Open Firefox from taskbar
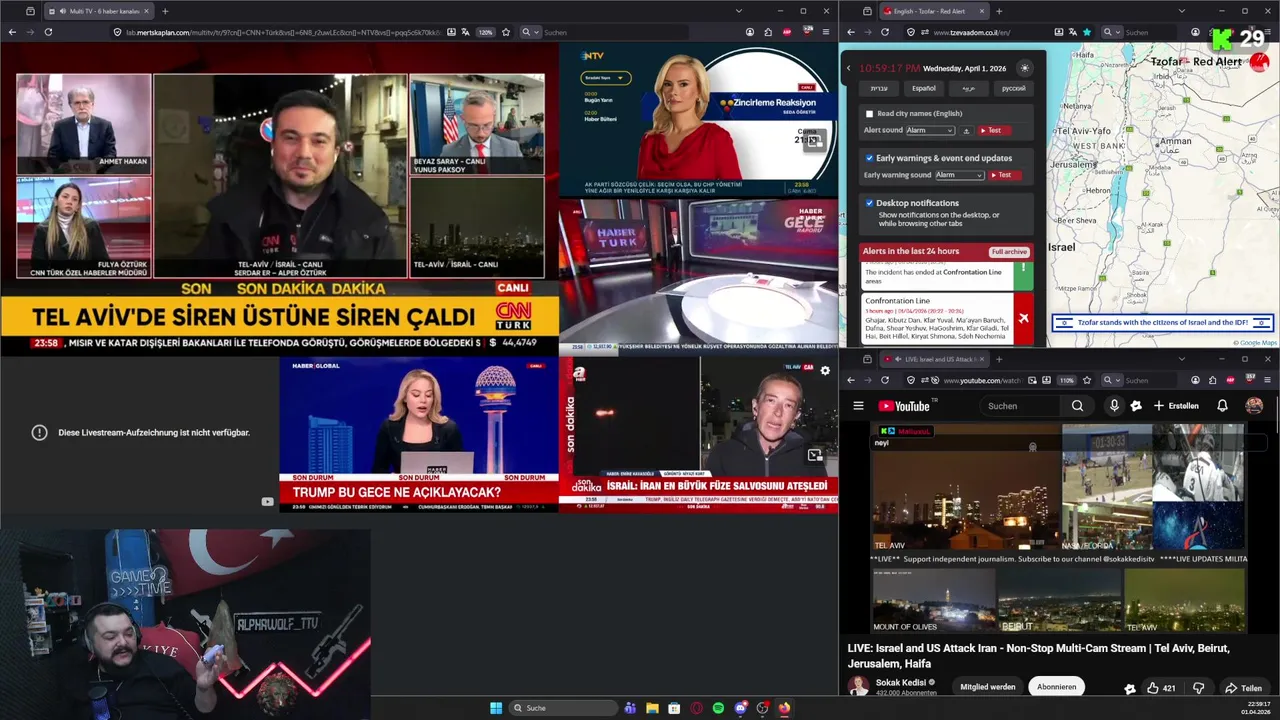The height and width of the screenshot is (720, 1280). [784, 708]
